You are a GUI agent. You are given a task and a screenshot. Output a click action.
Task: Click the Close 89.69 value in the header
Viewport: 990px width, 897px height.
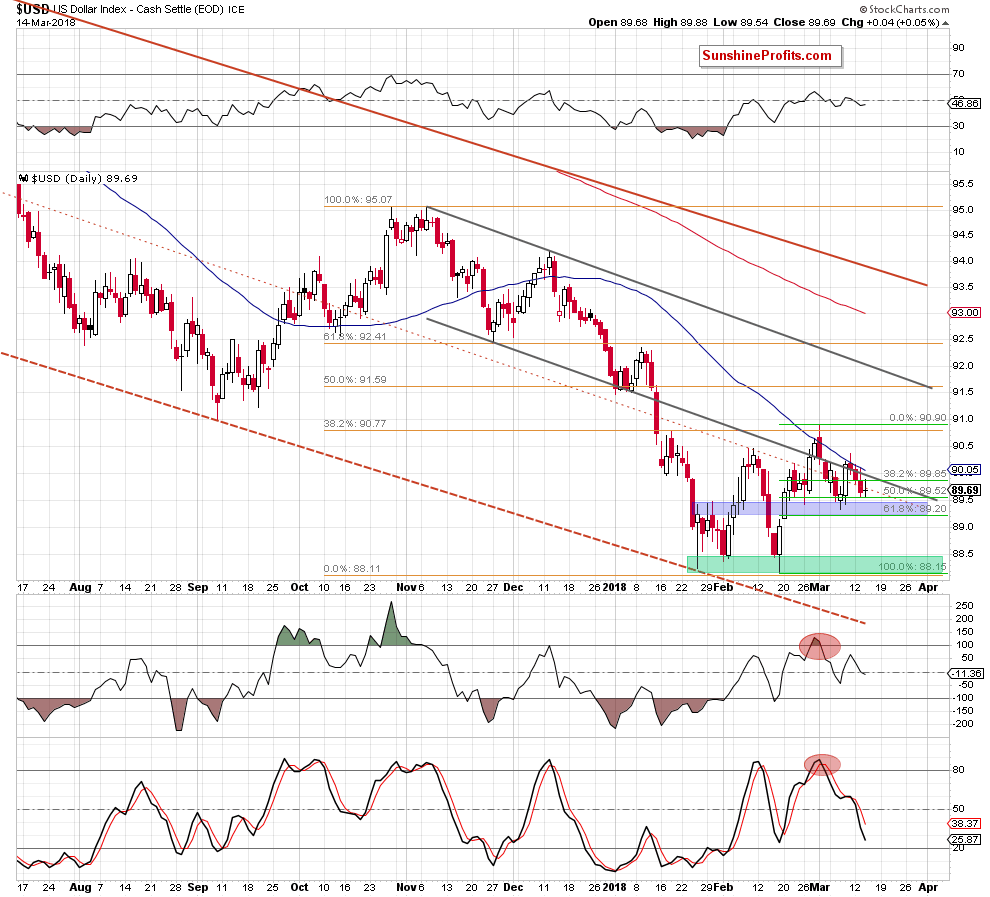804,23
